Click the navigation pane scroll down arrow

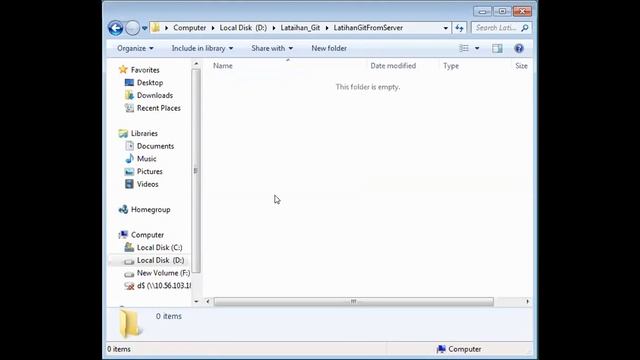196,301
